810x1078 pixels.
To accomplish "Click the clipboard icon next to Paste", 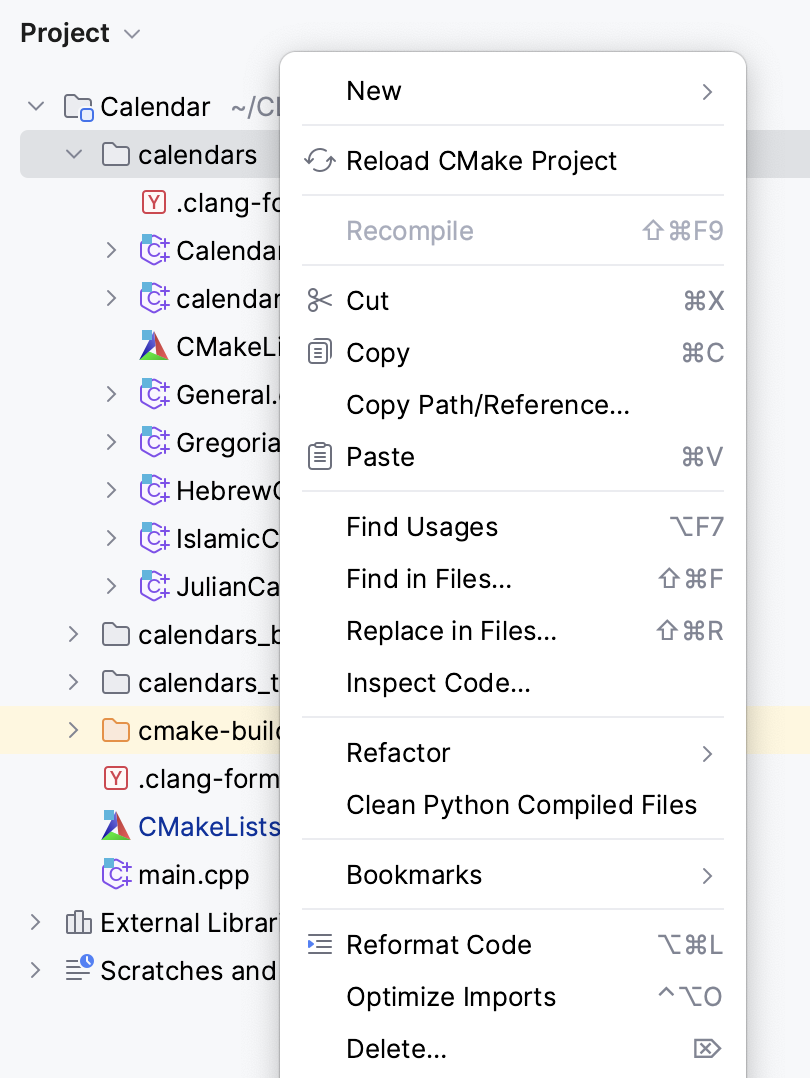I will click(x=319, y=455).
